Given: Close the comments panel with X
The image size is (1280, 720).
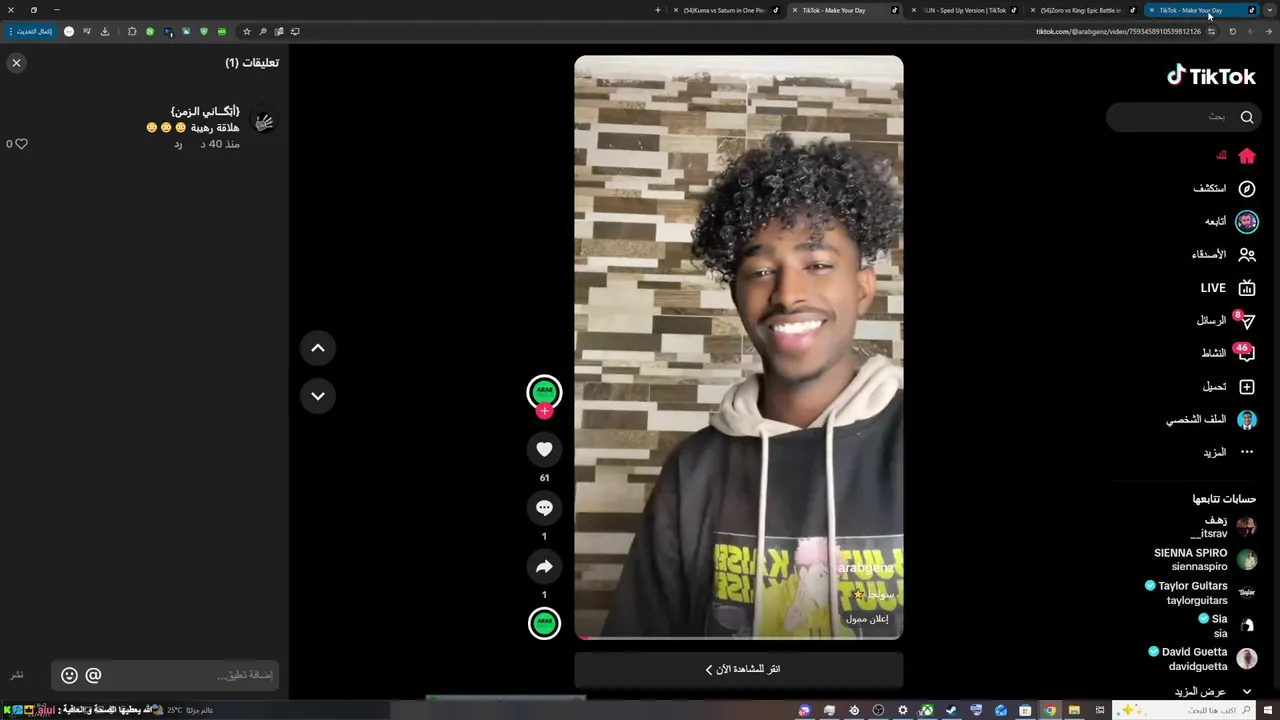Looking at the screenshot, I should coord(16,63).
